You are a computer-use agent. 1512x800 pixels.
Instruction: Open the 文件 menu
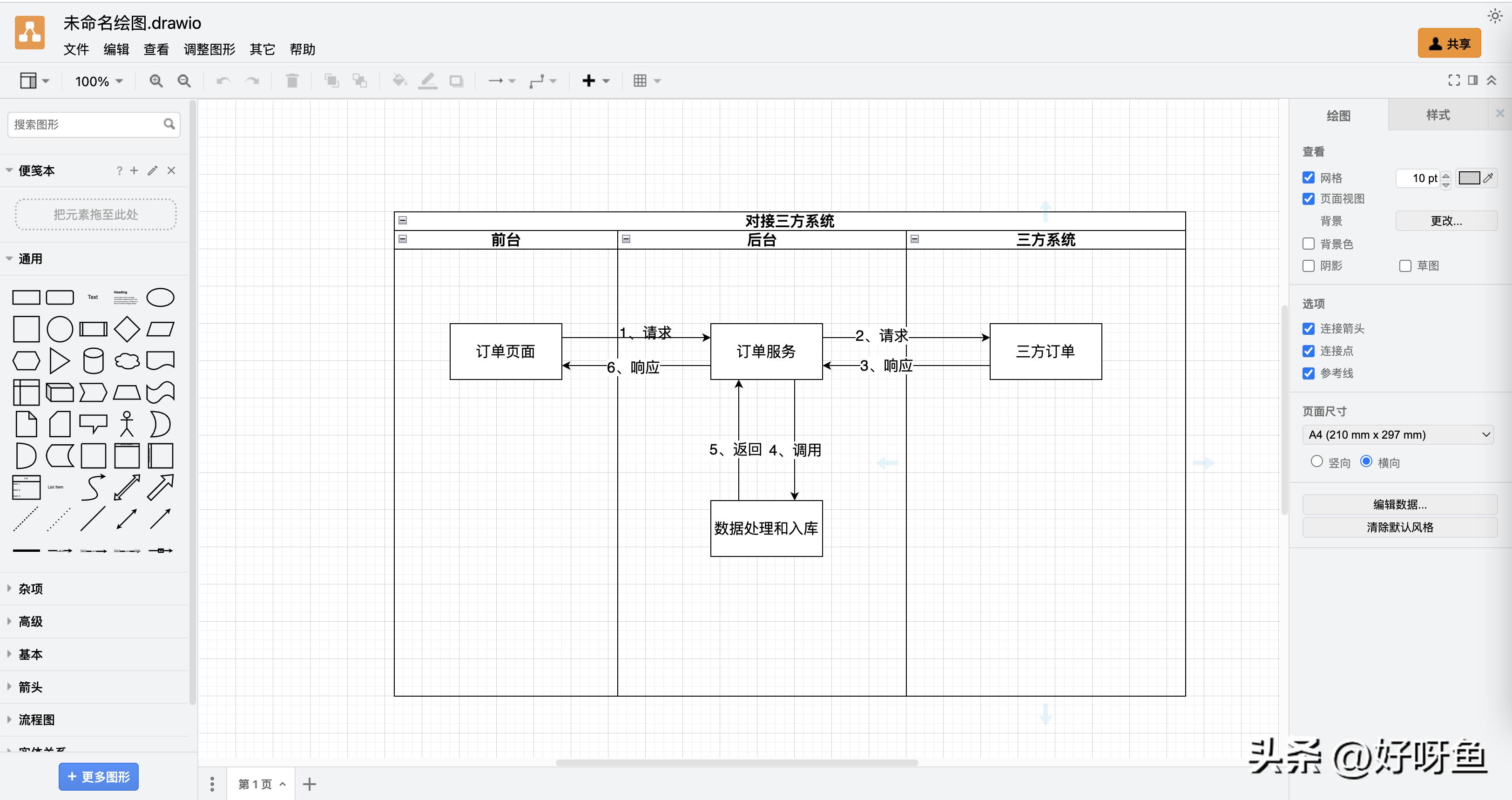coord(76,49)
